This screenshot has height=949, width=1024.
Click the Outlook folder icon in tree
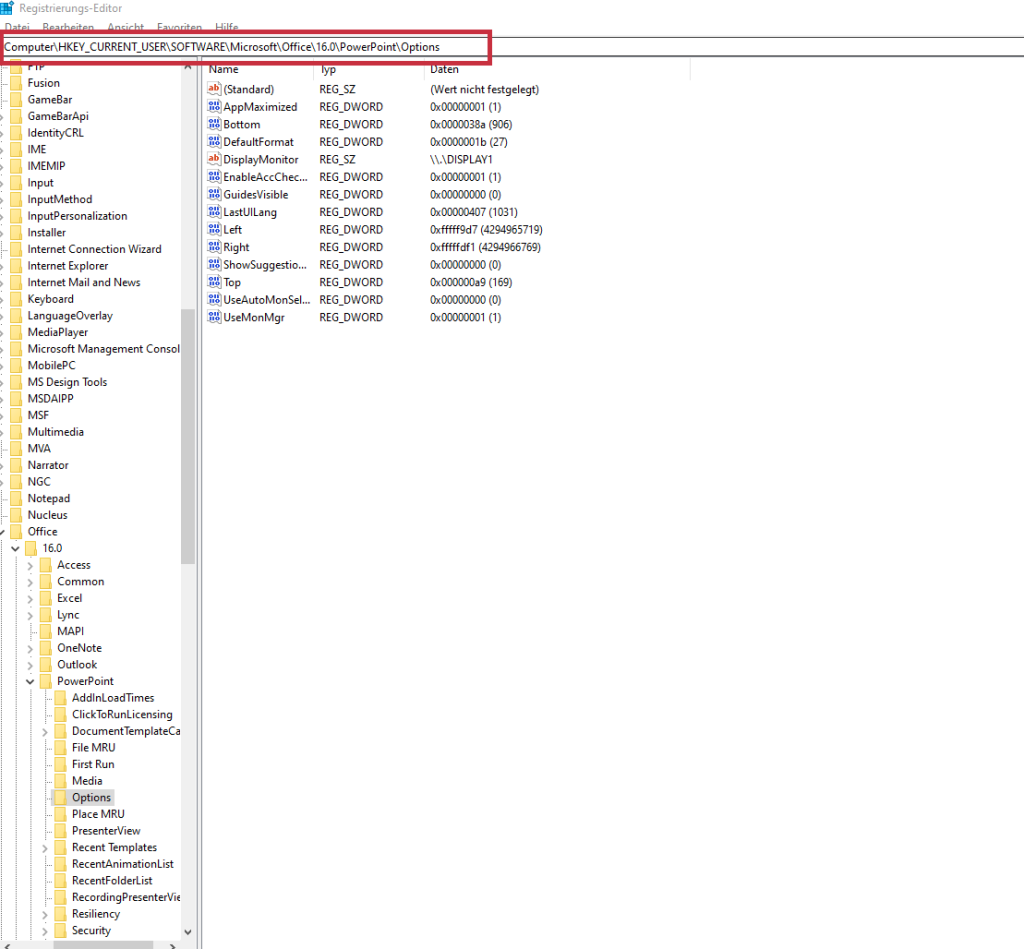click(45, 665)
